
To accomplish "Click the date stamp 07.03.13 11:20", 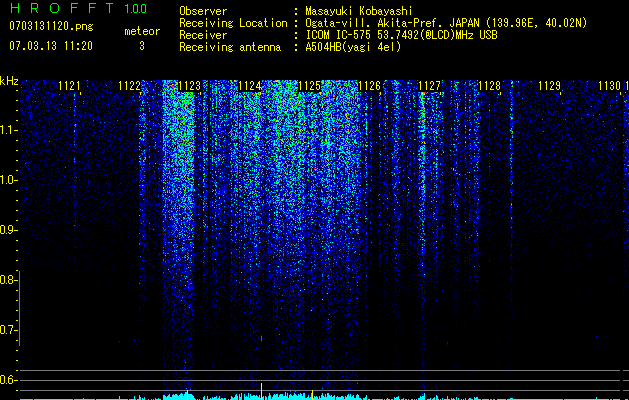I will [x=51, y=46].
